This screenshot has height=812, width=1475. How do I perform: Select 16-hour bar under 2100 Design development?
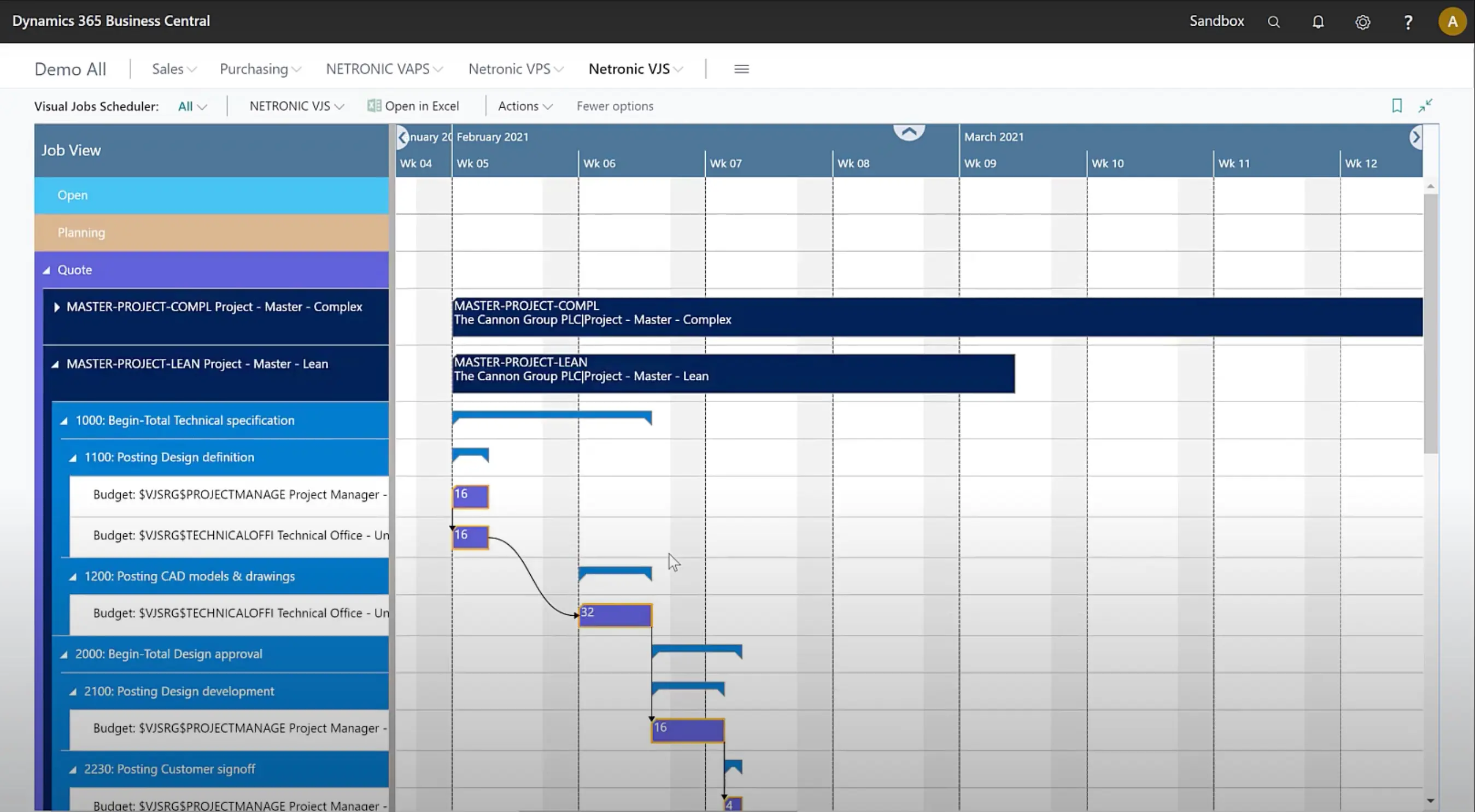coord(688,730)
